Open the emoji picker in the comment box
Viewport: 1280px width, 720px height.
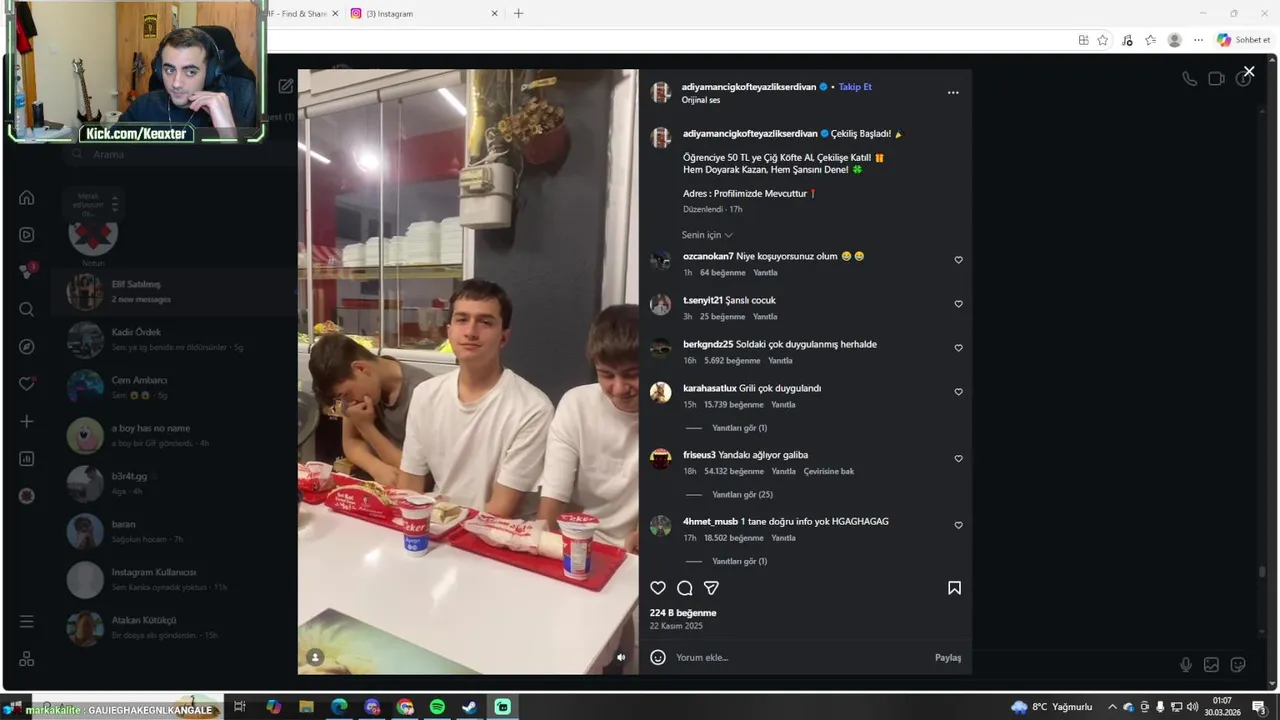pos(658,657)
